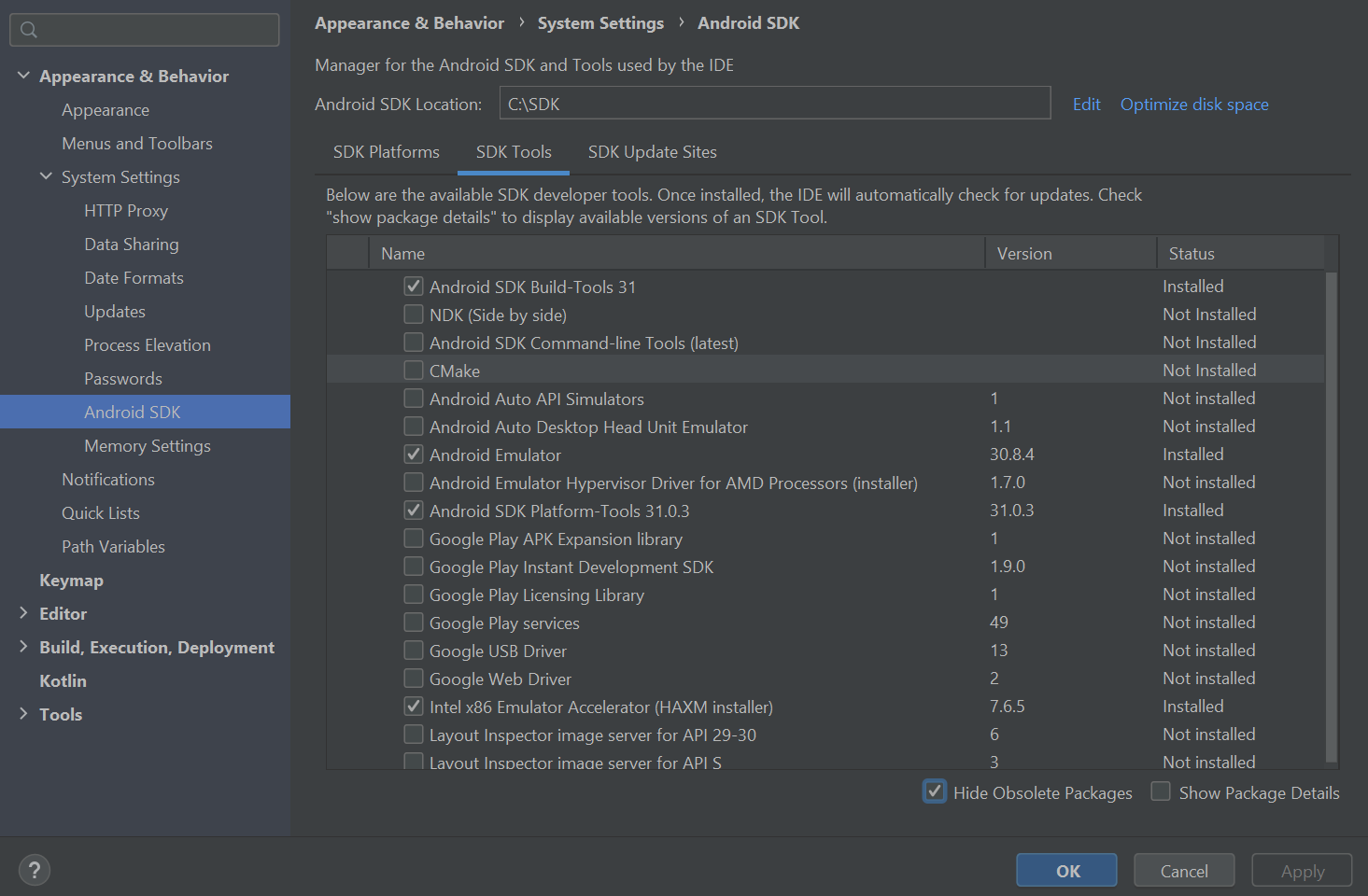Check Layout Inspector image server API 29-30
This screenshot has width=1368, height=896.
coord(414,735)
